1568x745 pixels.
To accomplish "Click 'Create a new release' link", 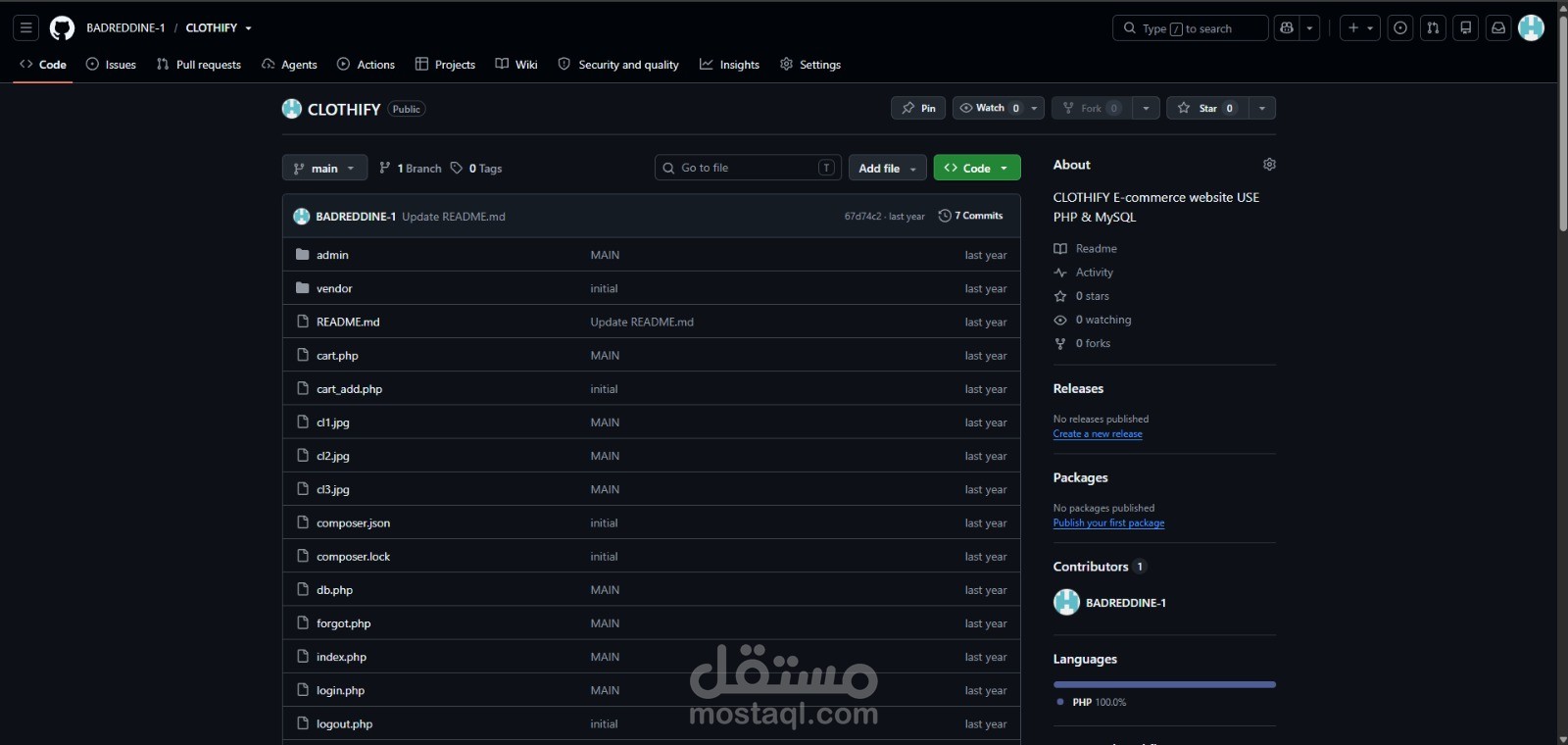I will click(x=1098, y=434).
